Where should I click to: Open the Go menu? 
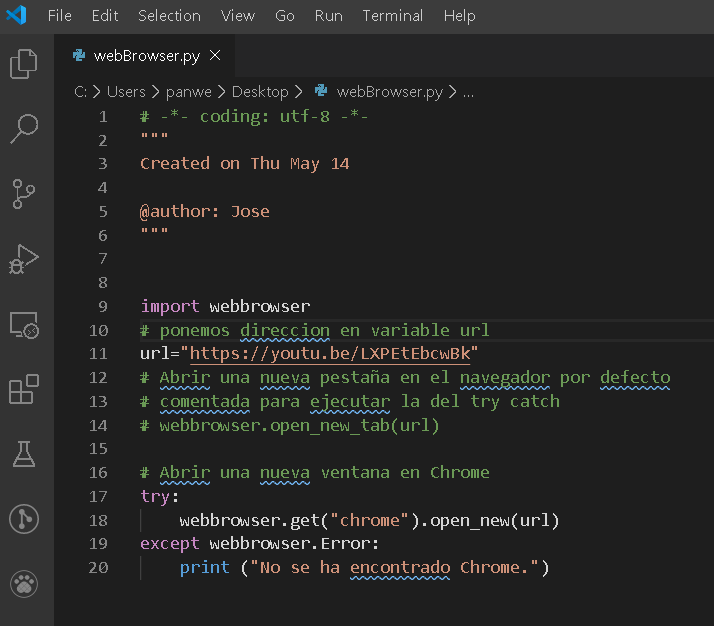[285, 16]
